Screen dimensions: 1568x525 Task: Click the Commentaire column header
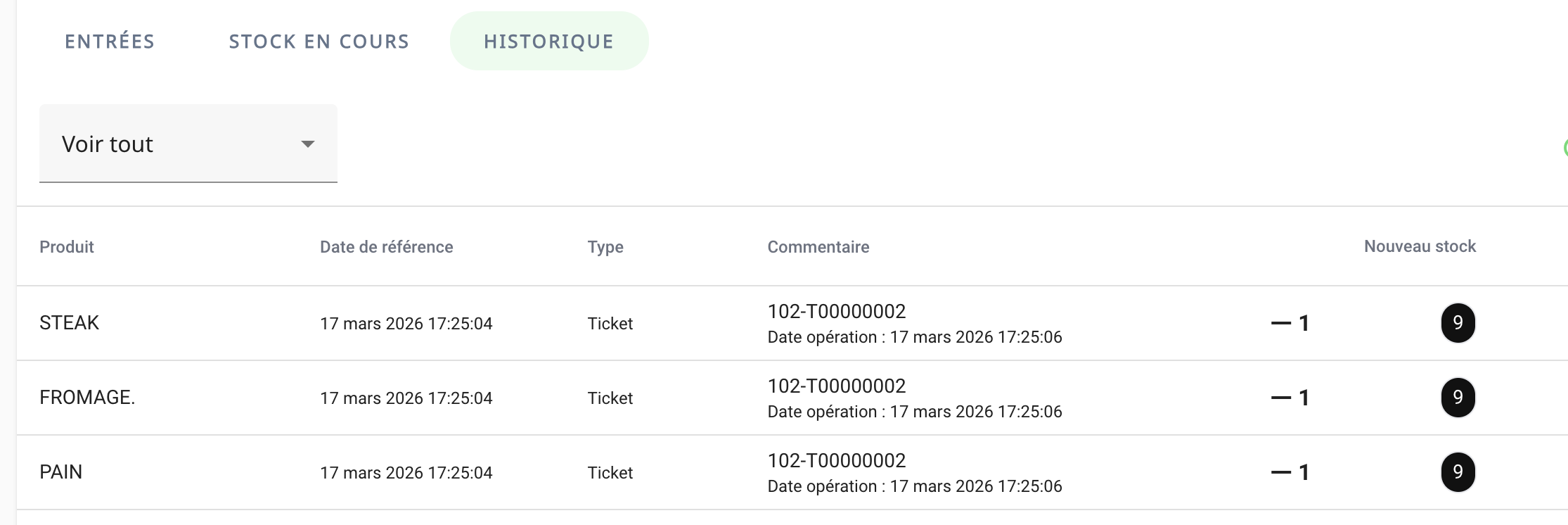pos(818,247)
